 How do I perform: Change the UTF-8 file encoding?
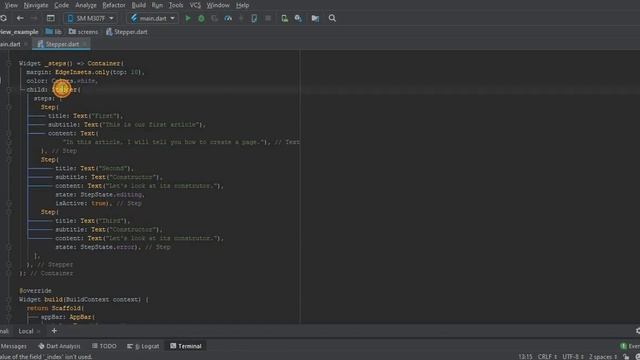[x=573, y=357]
